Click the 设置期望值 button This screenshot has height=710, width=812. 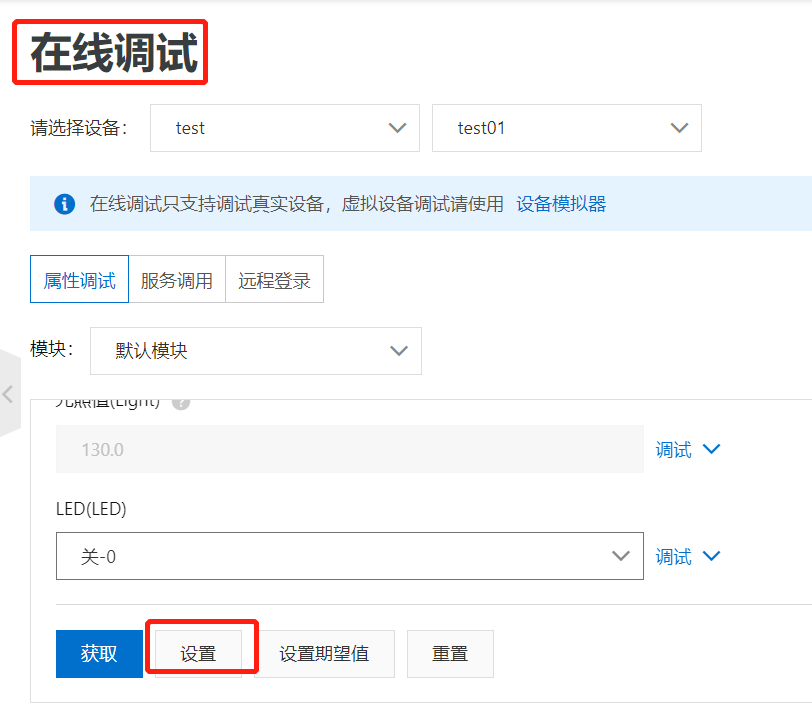324,653
